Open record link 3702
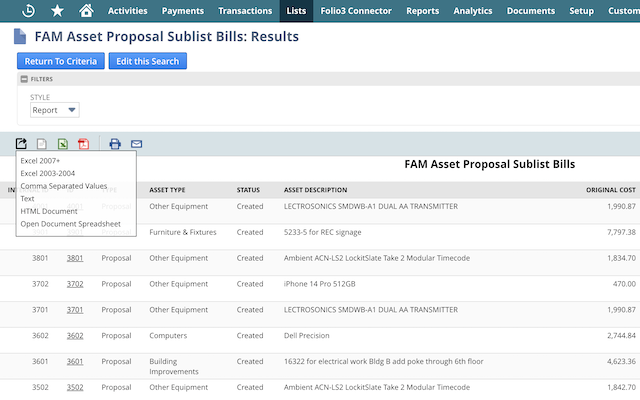This screenshot has width=640, height=400. click(x=75, y=284)
